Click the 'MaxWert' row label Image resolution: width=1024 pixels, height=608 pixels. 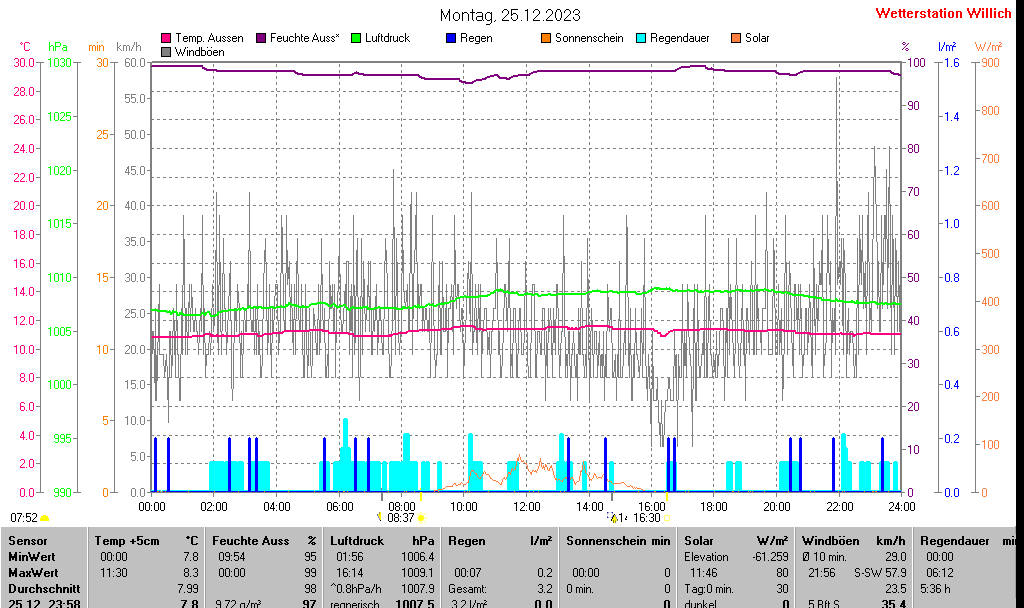(33, 573)
